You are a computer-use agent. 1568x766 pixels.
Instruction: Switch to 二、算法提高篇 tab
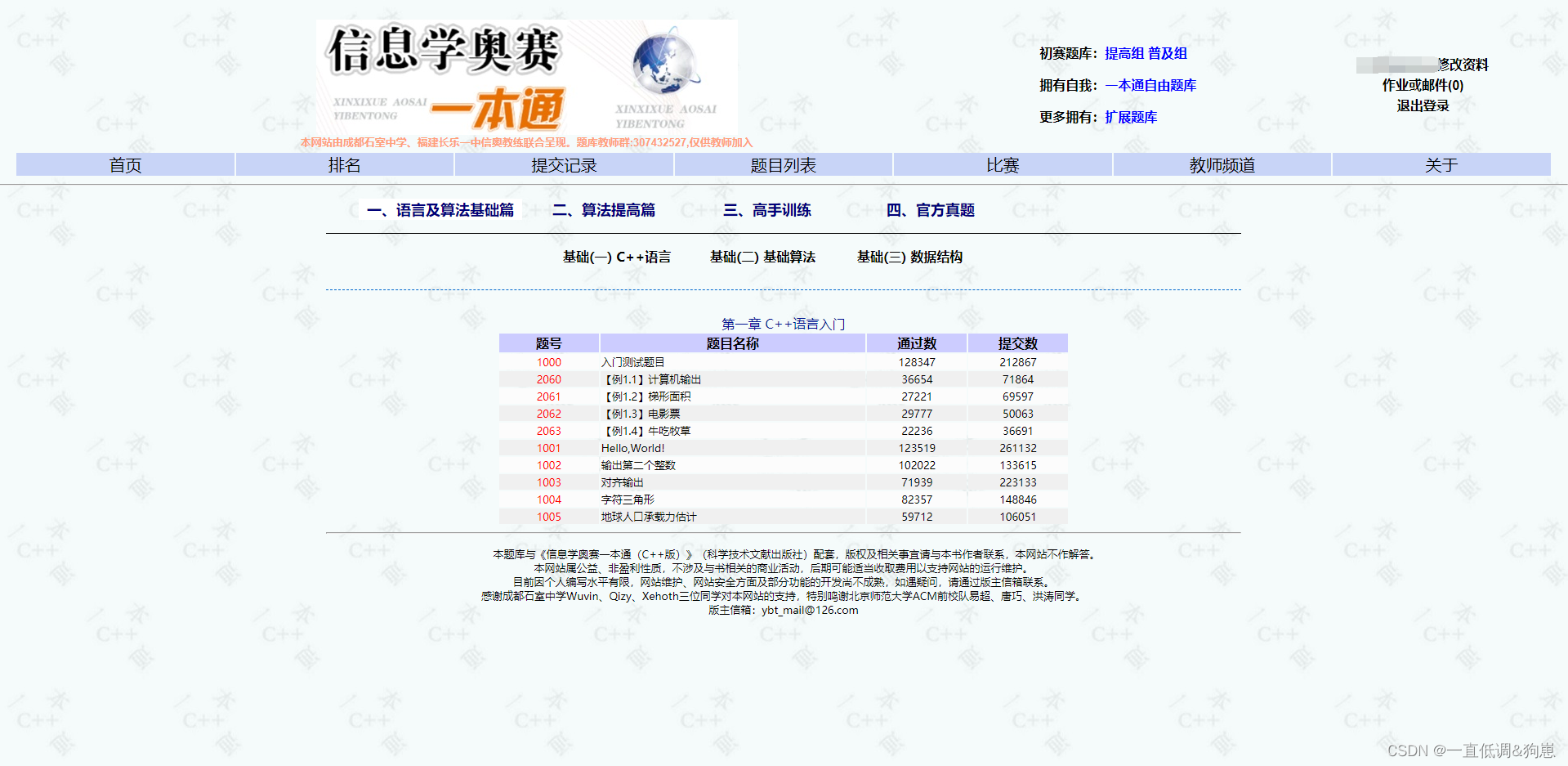[x=605, y=210]
